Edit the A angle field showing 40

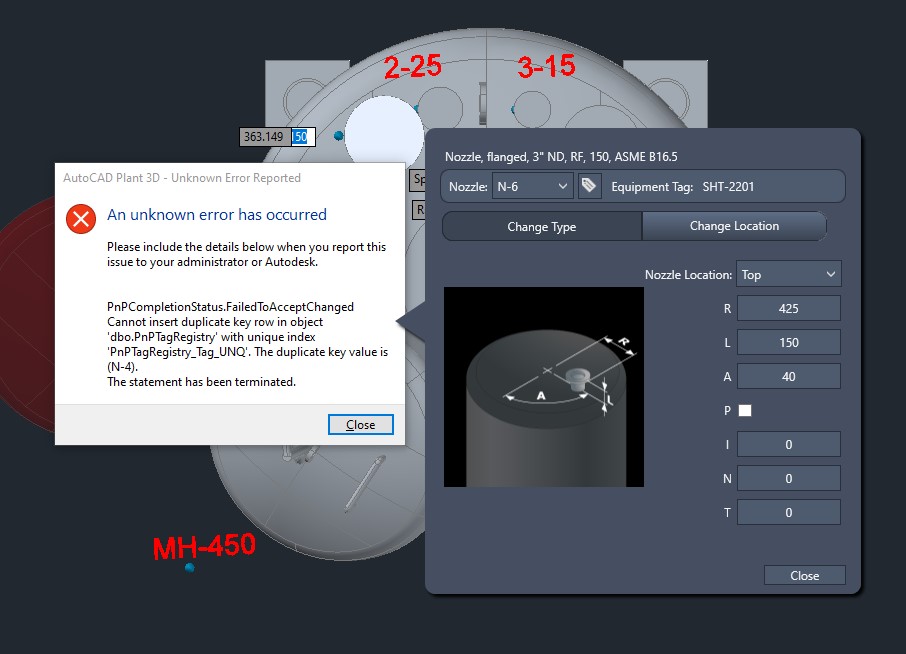coord(789,376)
